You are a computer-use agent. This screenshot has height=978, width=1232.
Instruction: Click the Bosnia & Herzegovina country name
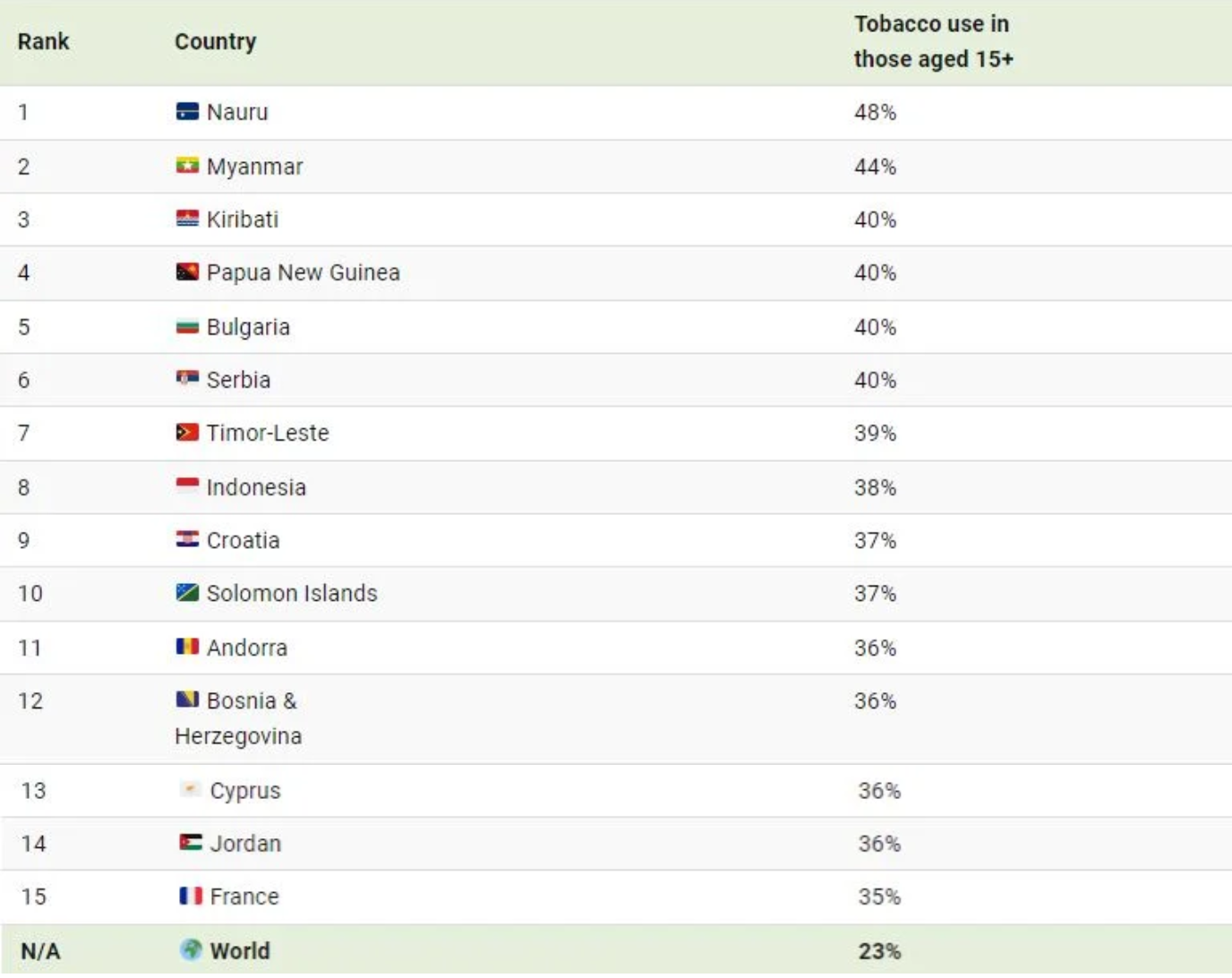pos(239,718)
